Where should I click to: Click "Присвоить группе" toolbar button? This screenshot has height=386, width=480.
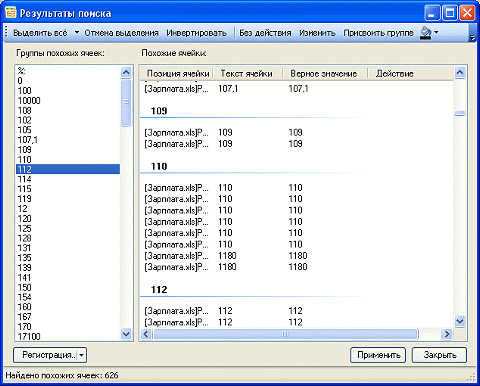point(378,33)
